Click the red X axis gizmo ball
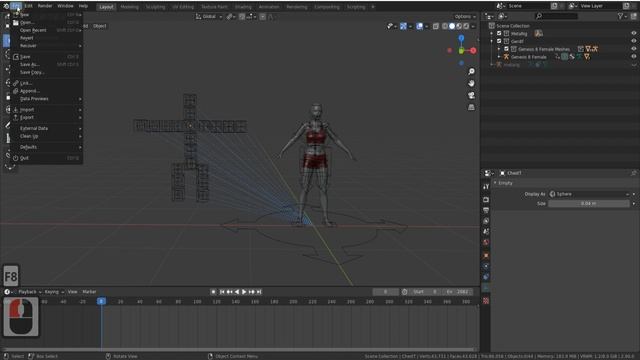Screen dimensions: 640x360 coord(473,51)
